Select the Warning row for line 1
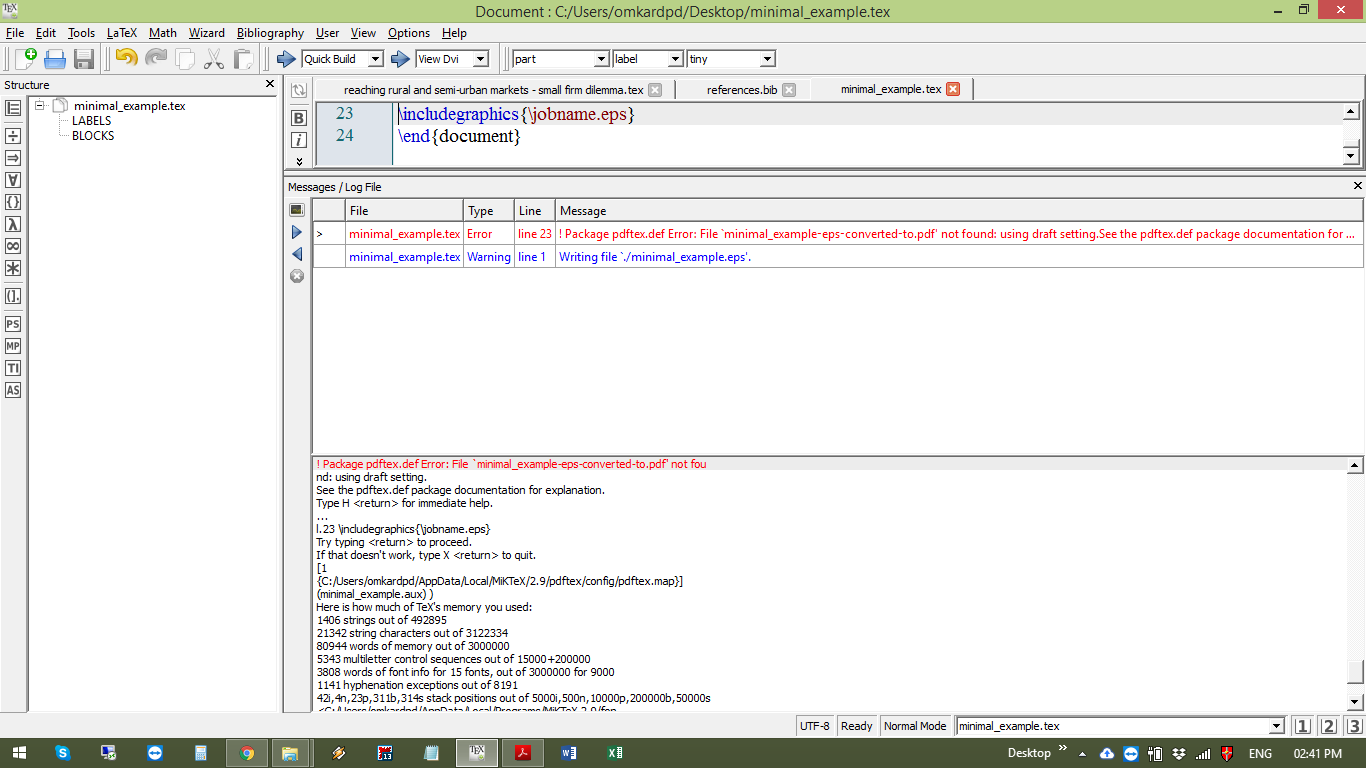This screenshot has height=768, width=1366. [838, 257]
